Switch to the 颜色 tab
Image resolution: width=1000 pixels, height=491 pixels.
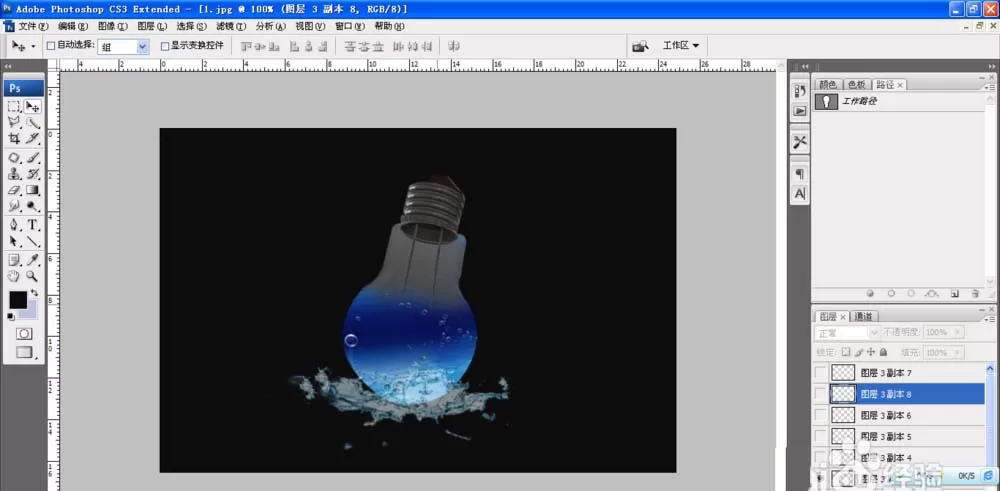click(x=828, y=85)
